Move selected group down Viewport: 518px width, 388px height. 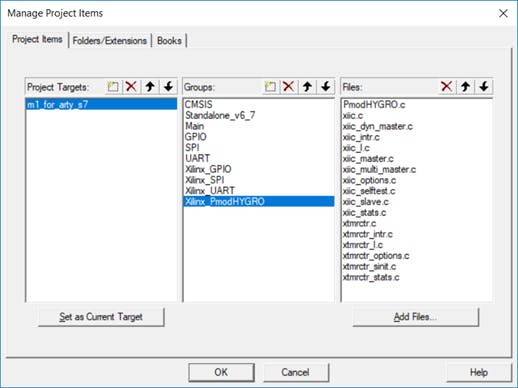[326, 87]
